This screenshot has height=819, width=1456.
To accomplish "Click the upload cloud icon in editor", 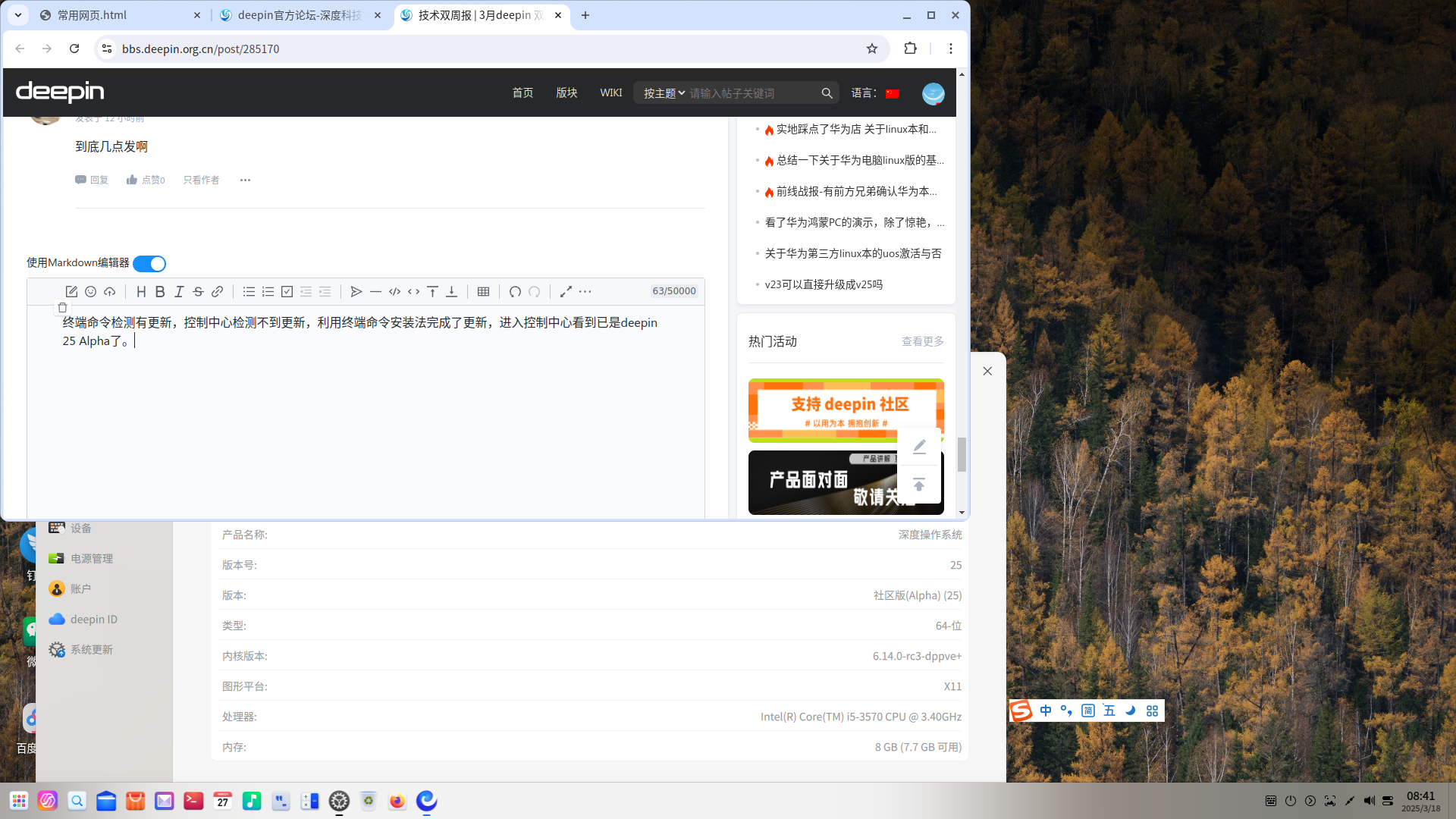I will pos(110,291).
